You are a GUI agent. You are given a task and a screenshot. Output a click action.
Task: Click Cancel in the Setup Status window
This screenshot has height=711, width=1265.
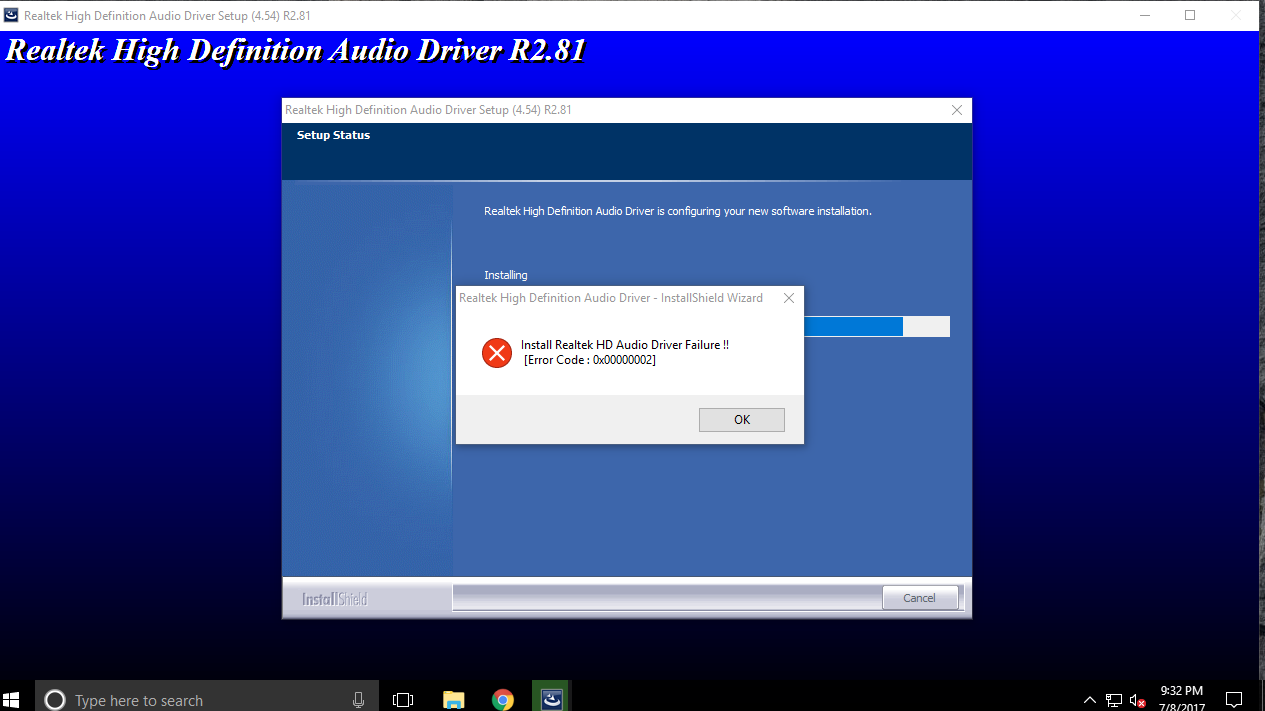pos(920,598)
